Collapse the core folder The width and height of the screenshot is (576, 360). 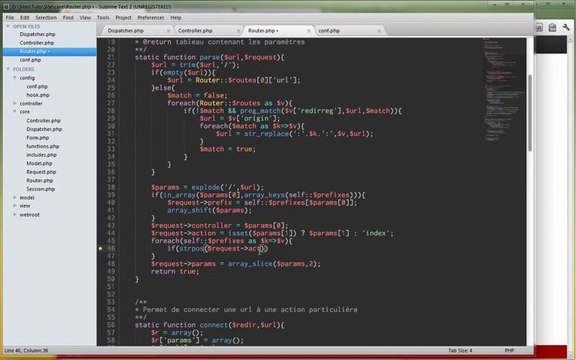pyautogui.click(x=15, y=112)
